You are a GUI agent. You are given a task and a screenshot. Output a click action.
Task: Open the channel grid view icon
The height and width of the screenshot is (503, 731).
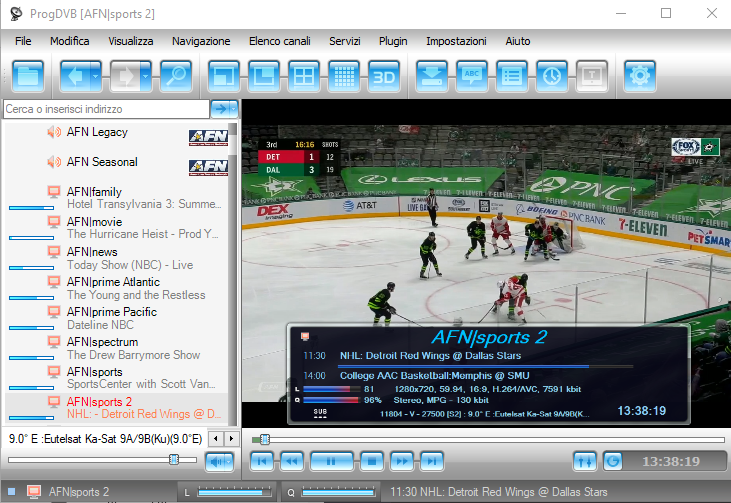[344, 76]
